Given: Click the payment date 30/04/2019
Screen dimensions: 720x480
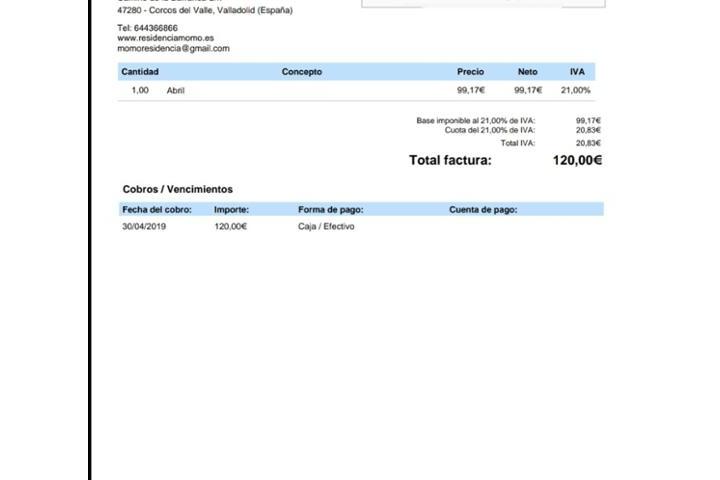Looking at the screenshot, I should (x=144, y=227).
